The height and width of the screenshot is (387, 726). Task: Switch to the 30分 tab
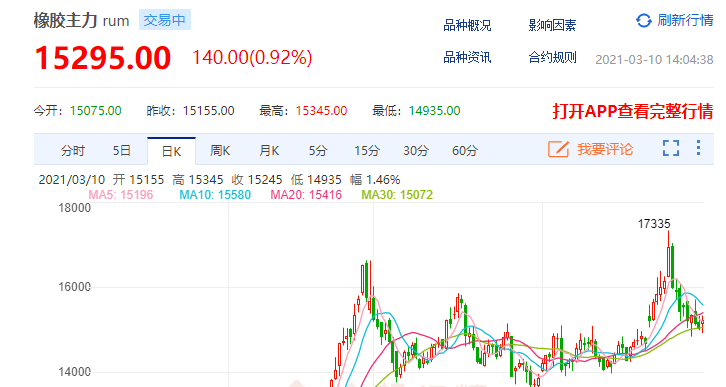click(x=416, y=151)
